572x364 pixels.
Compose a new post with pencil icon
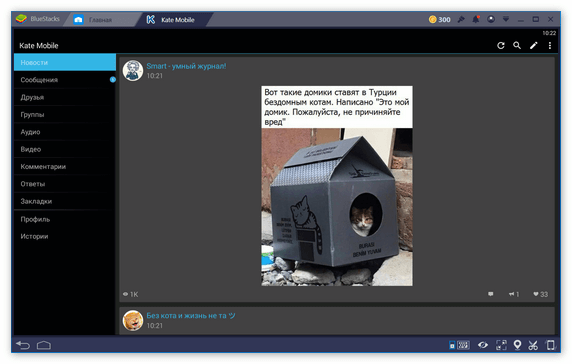point(533,46)
